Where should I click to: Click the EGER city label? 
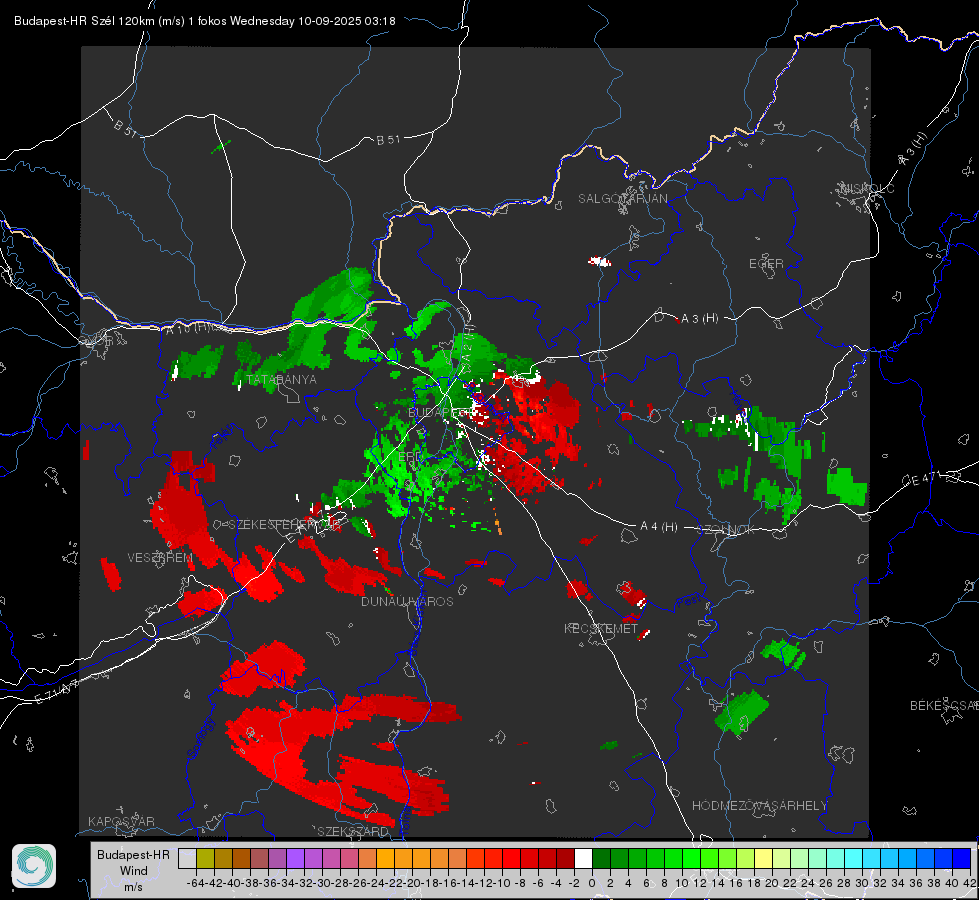[766, 264]
